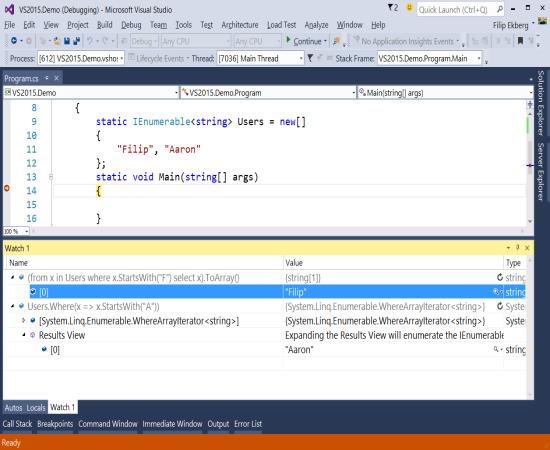
Task: Click the yellow feedback smiley icon
Action: click(409, 7)
